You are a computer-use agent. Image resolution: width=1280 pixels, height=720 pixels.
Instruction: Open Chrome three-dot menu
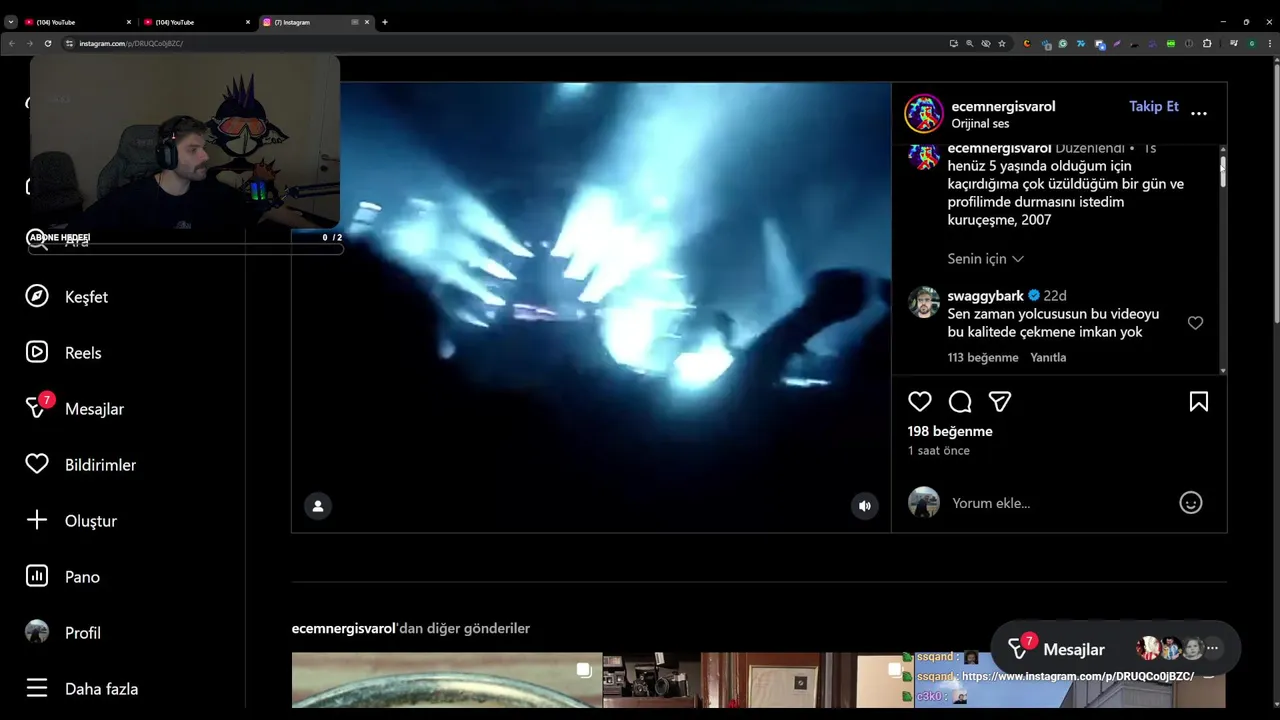pyautogui.click(x=1268, y=43)
